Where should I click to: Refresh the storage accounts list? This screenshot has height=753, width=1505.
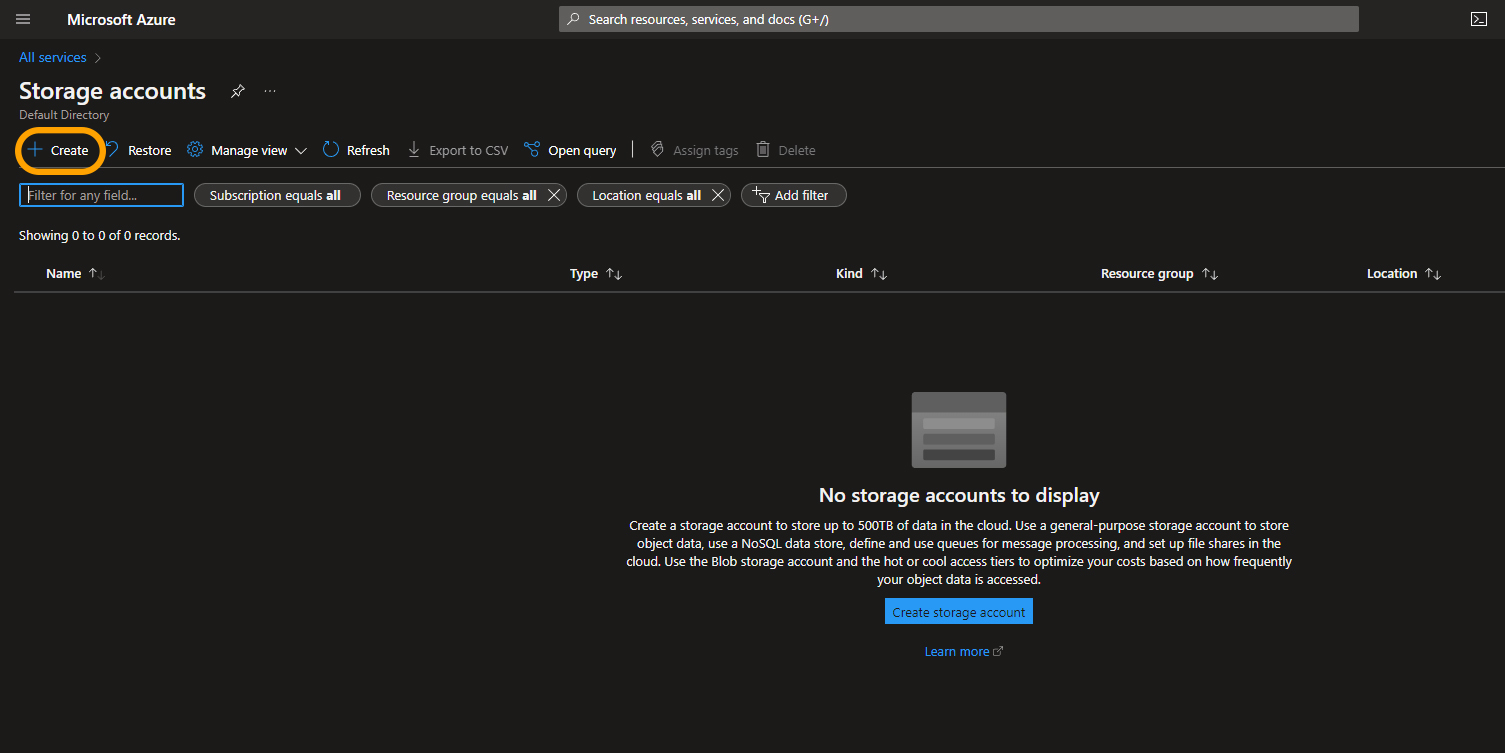click(x=357, y=150)
